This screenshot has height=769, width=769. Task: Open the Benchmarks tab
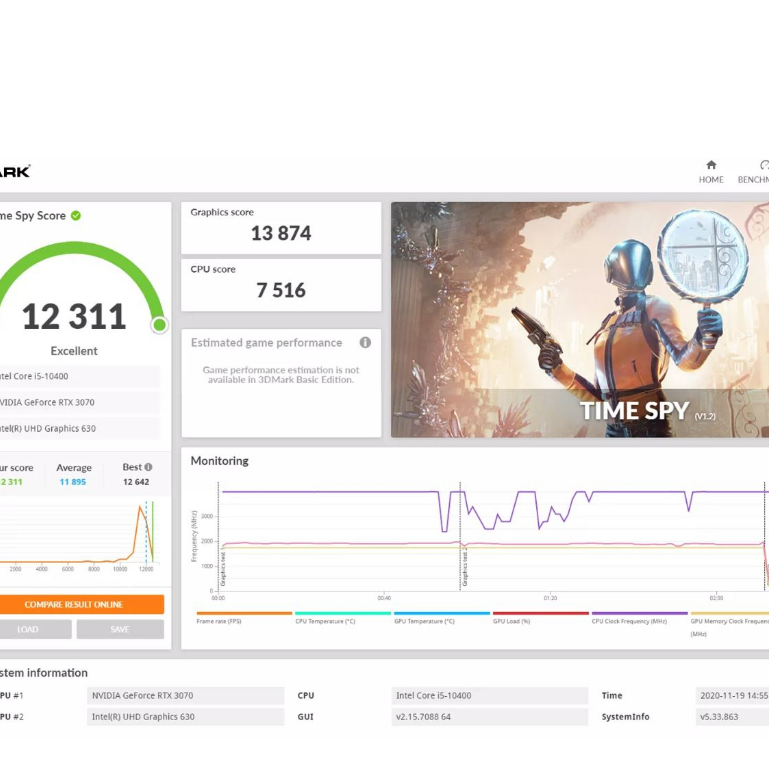tap(754, 171)
